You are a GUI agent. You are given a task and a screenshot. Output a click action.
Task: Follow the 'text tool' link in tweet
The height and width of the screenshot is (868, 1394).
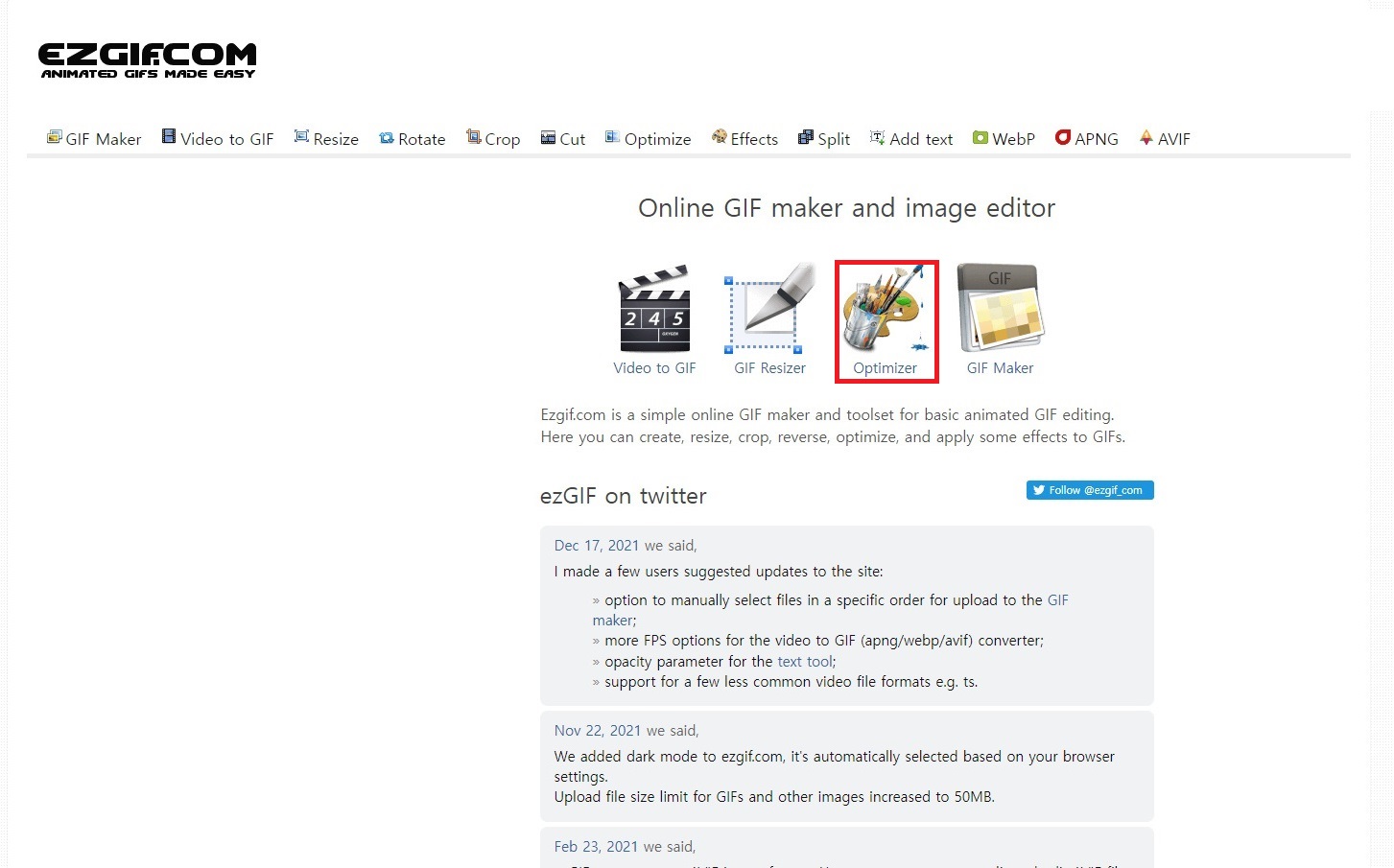tap(804, 662)
